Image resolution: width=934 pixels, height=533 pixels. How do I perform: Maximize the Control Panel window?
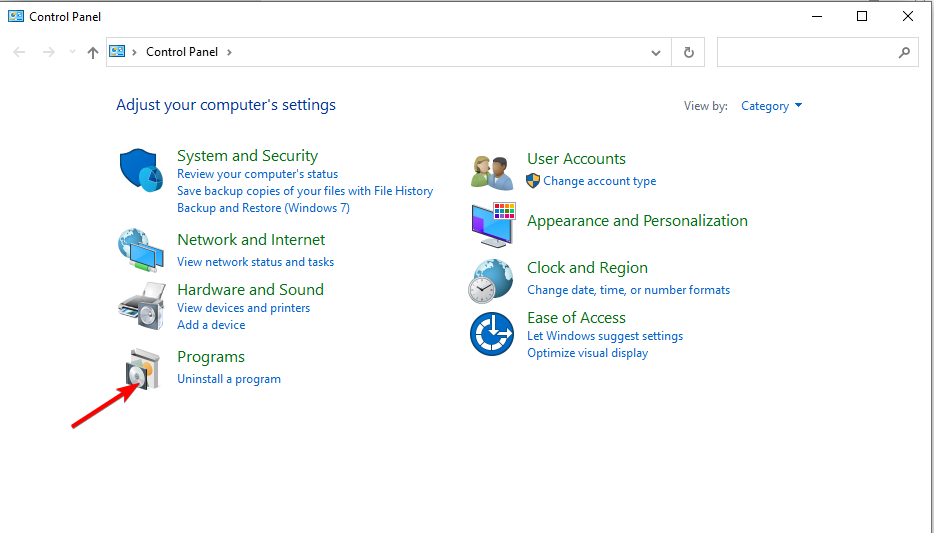pos(861,17)
